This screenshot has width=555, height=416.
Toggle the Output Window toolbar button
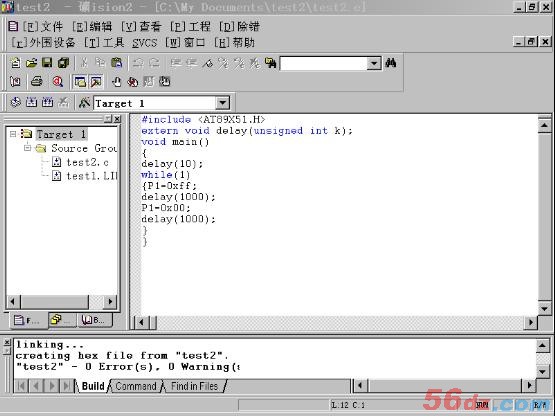(x=96, y=82)
